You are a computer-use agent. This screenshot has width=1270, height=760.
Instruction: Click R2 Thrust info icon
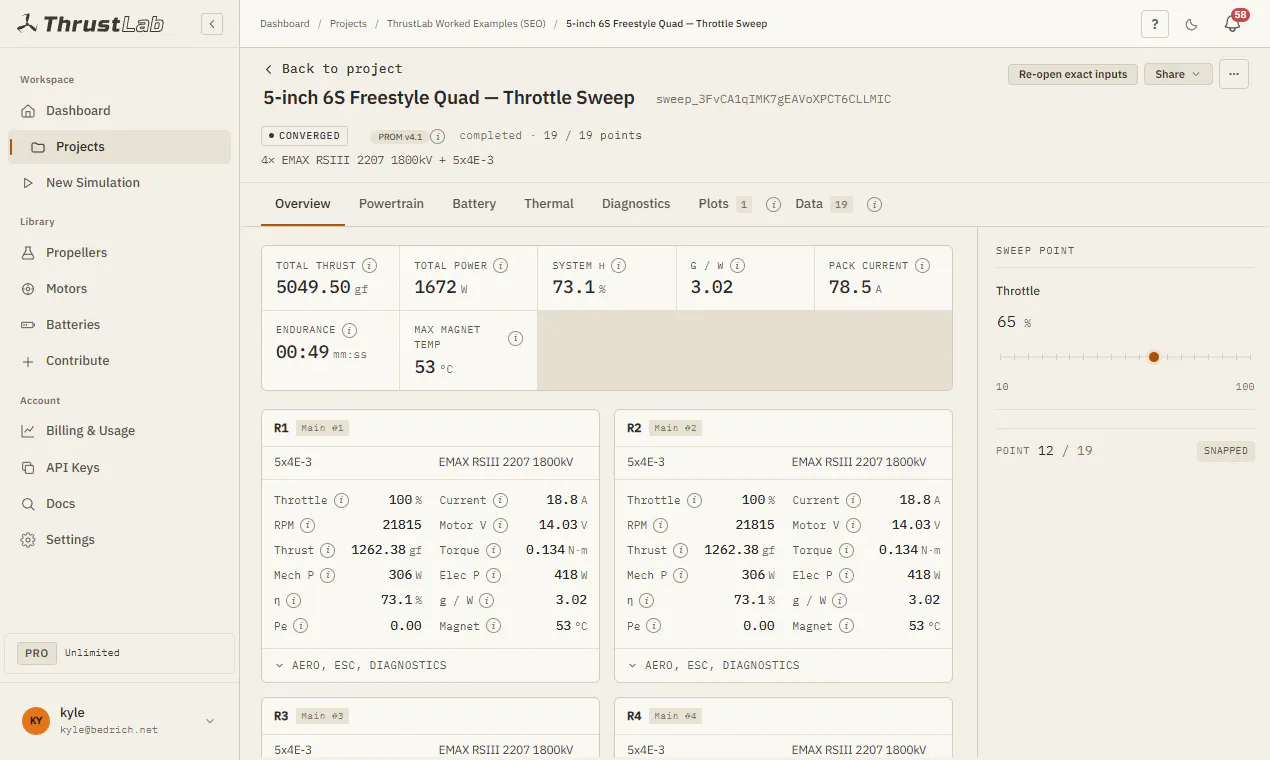680,550
